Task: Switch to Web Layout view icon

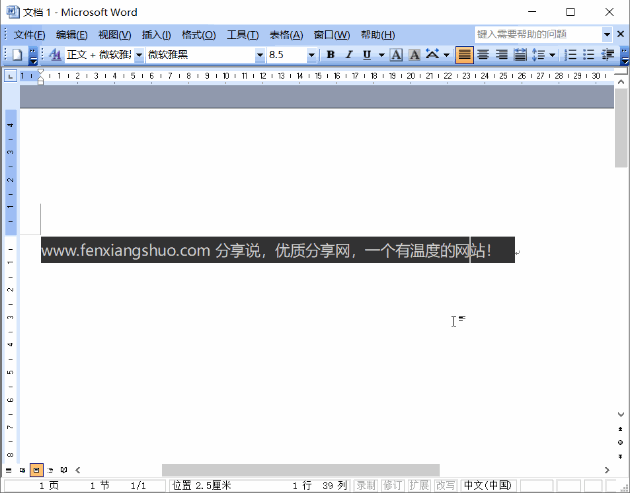Action: point(22,470)
